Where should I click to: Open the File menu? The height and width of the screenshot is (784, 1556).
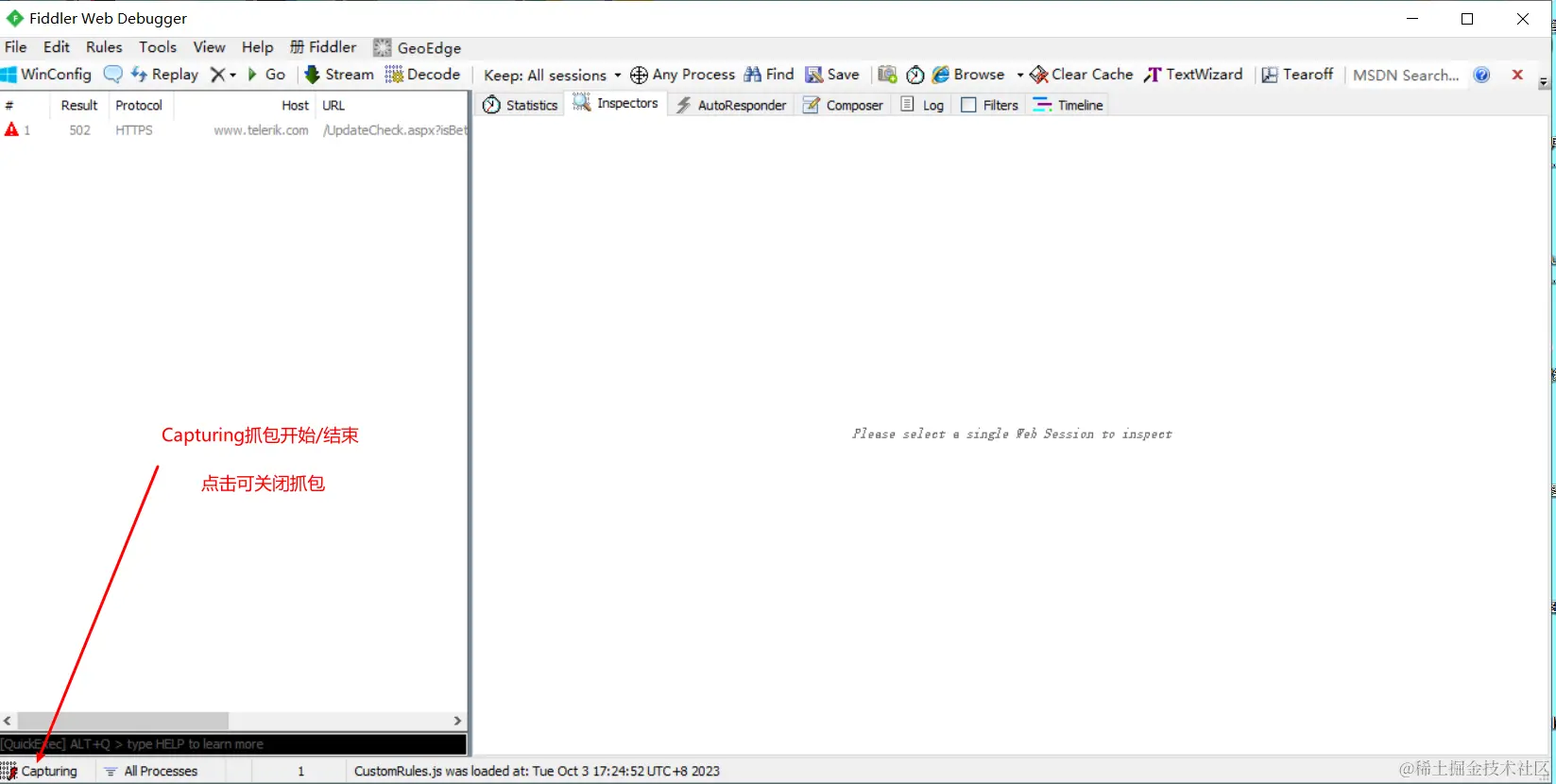click(x=16, y=47)
